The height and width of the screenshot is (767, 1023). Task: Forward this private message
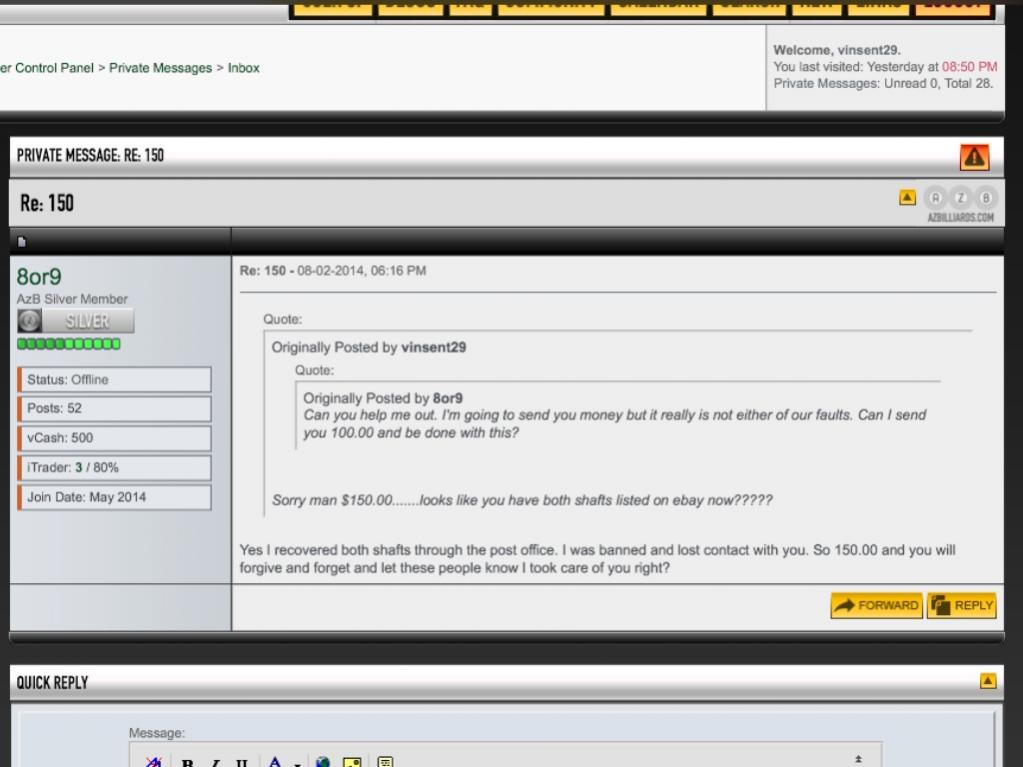coord(876,605)
